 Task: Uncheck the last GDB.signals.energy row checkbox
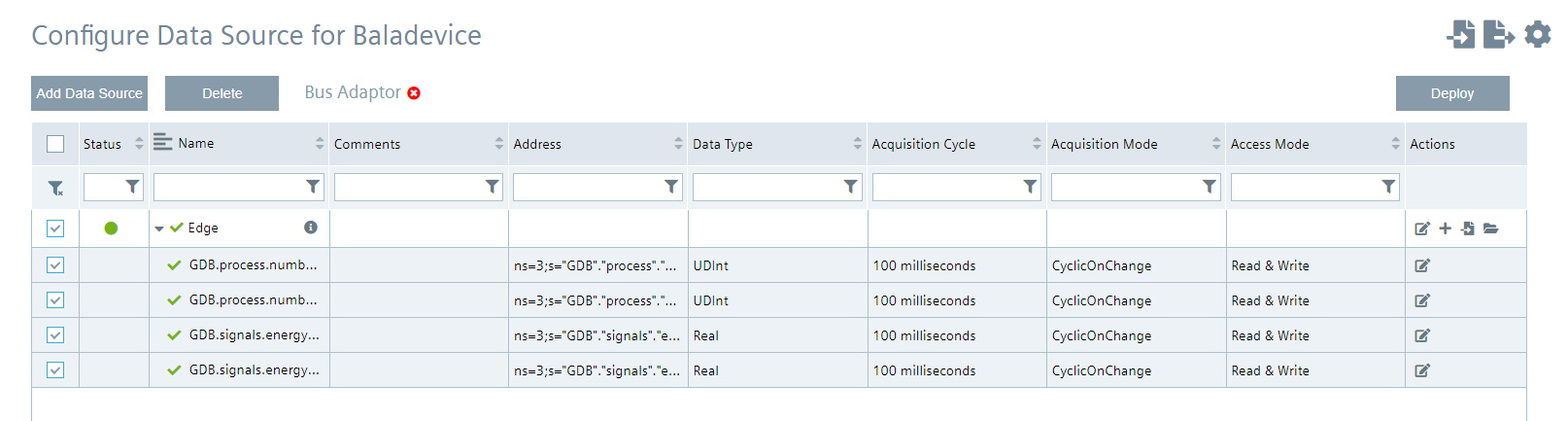coord(55,370)
